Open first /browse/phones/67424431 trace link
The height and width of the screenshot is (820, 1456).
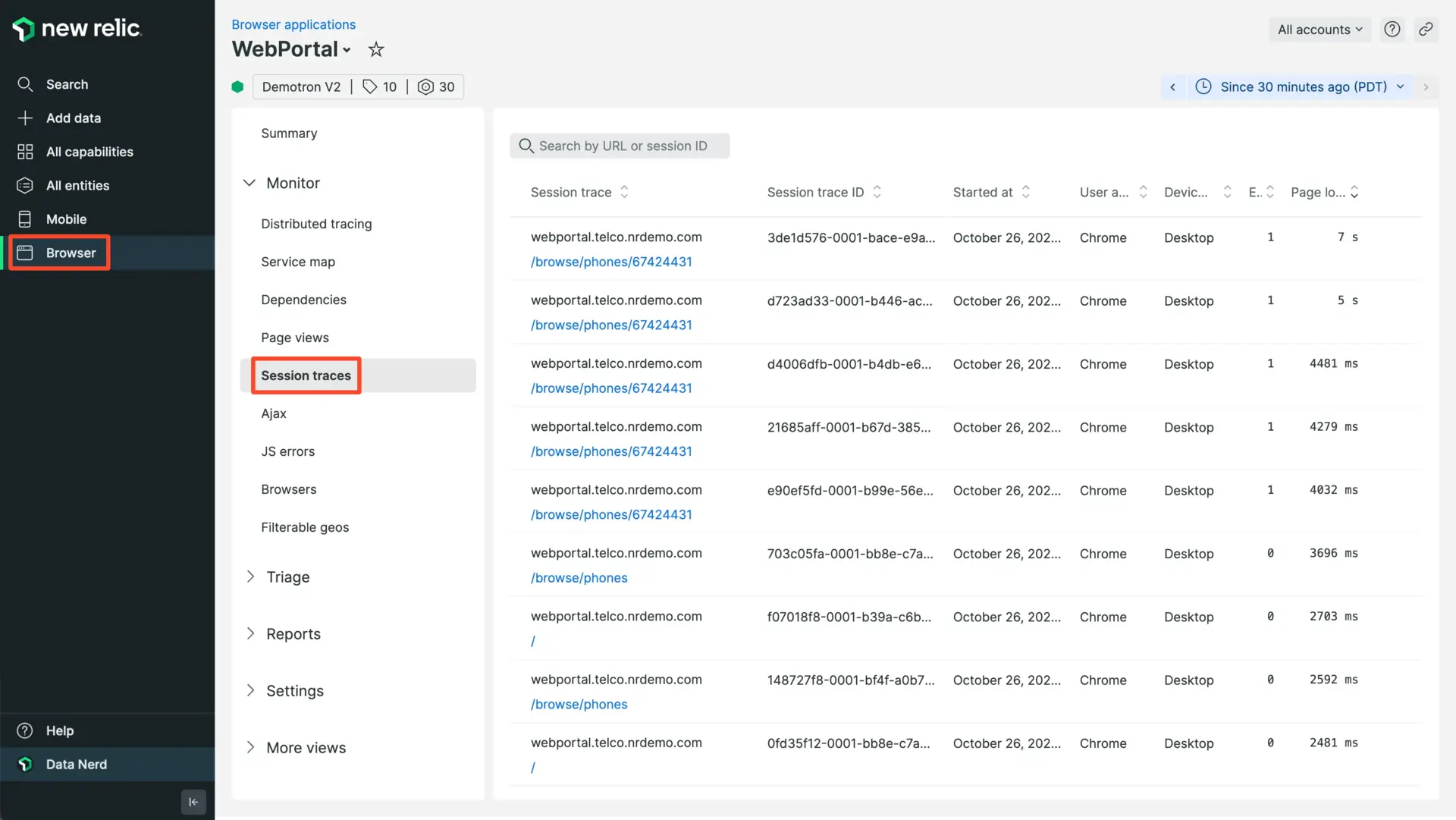pos(611,262)
